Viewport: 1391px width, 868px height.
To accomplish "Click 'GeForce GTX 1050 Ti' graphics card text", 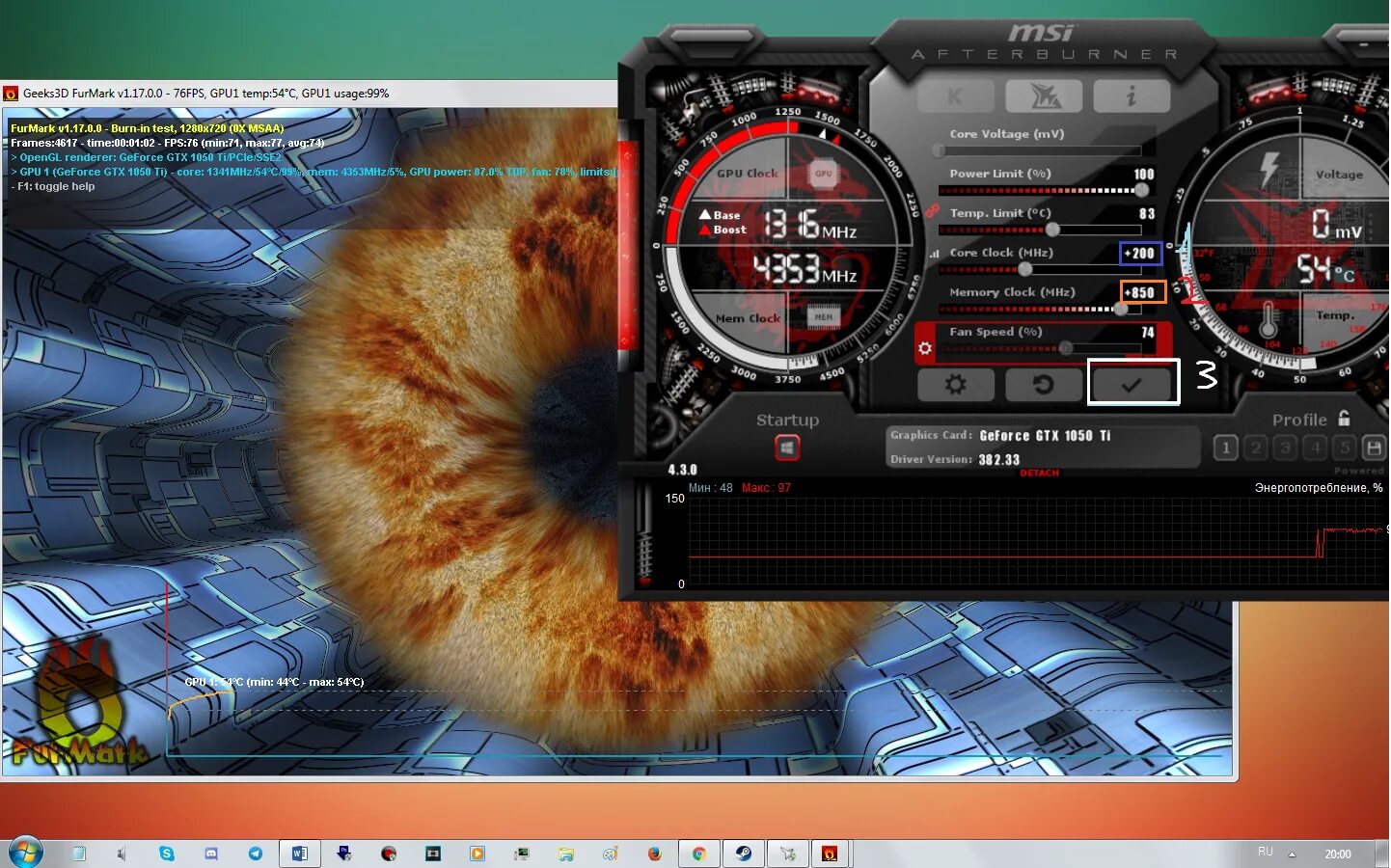I will tap(1045, 436).
